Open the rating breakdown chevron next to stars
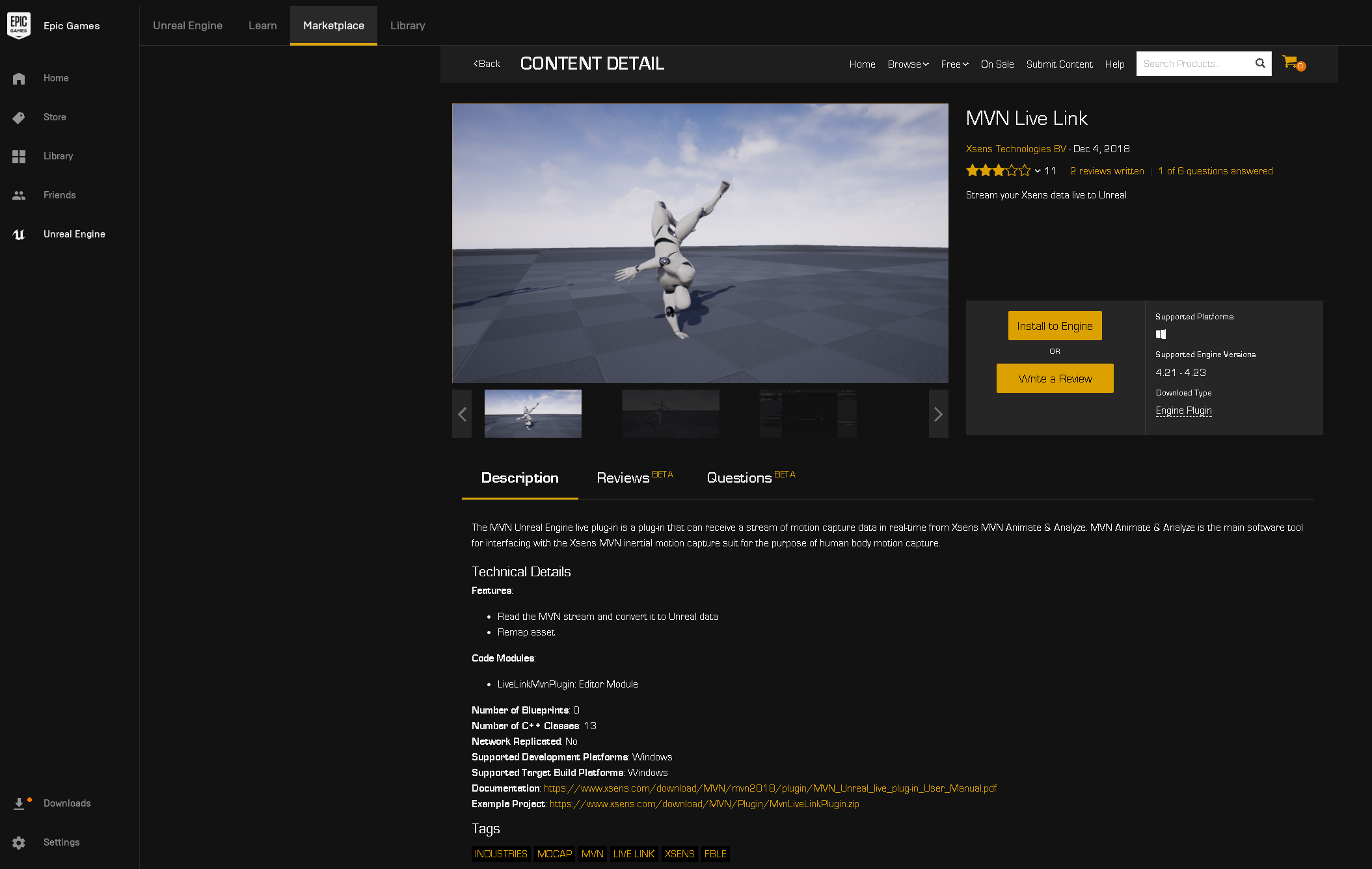The image size is (1372, 869). pos(1038,171)
